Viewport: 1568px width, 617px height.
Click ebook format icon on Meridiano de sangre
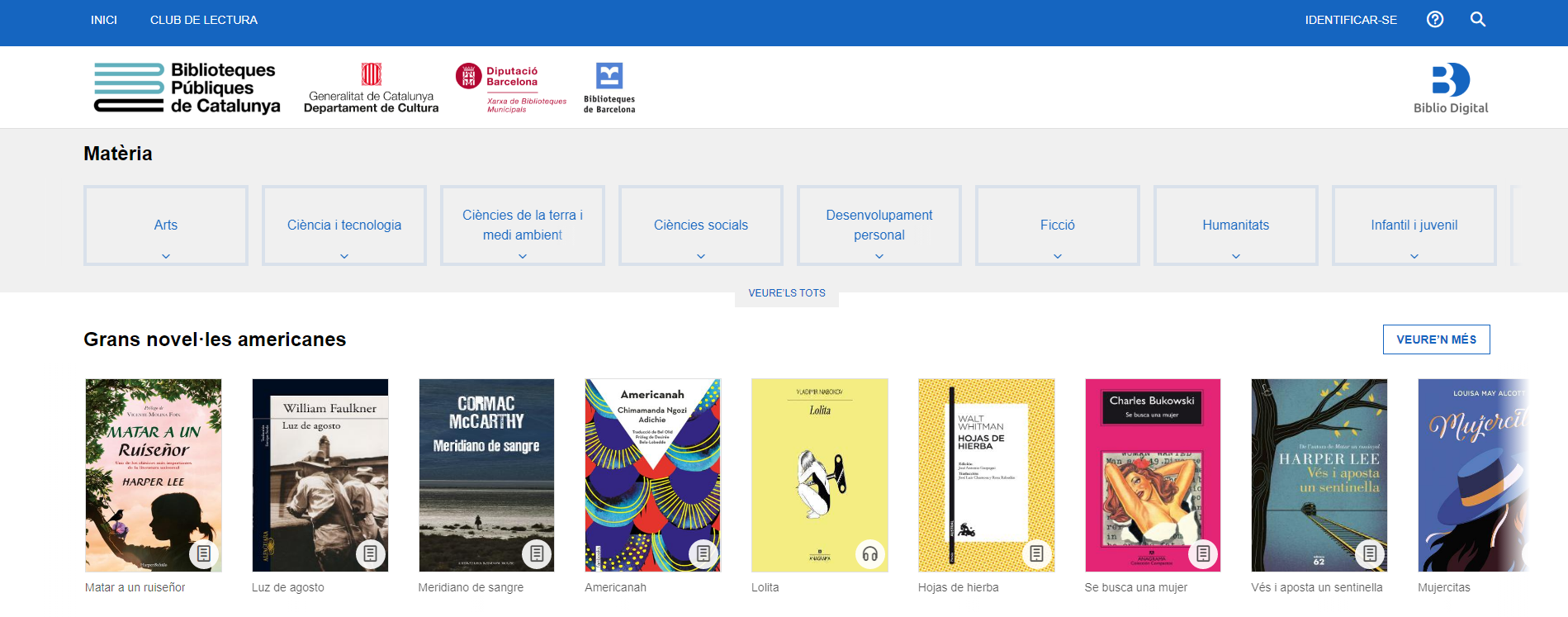click(537, 553)
